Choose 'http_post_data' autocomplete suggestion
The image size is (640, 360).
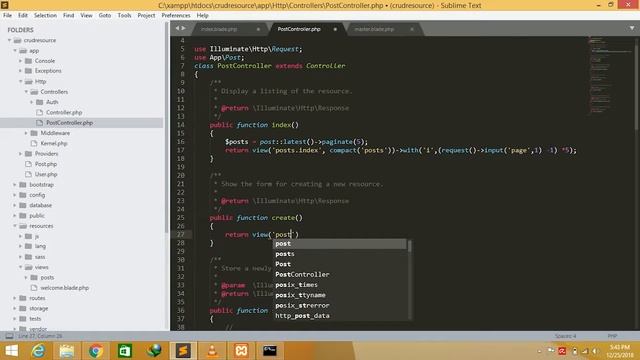(340, 316)
